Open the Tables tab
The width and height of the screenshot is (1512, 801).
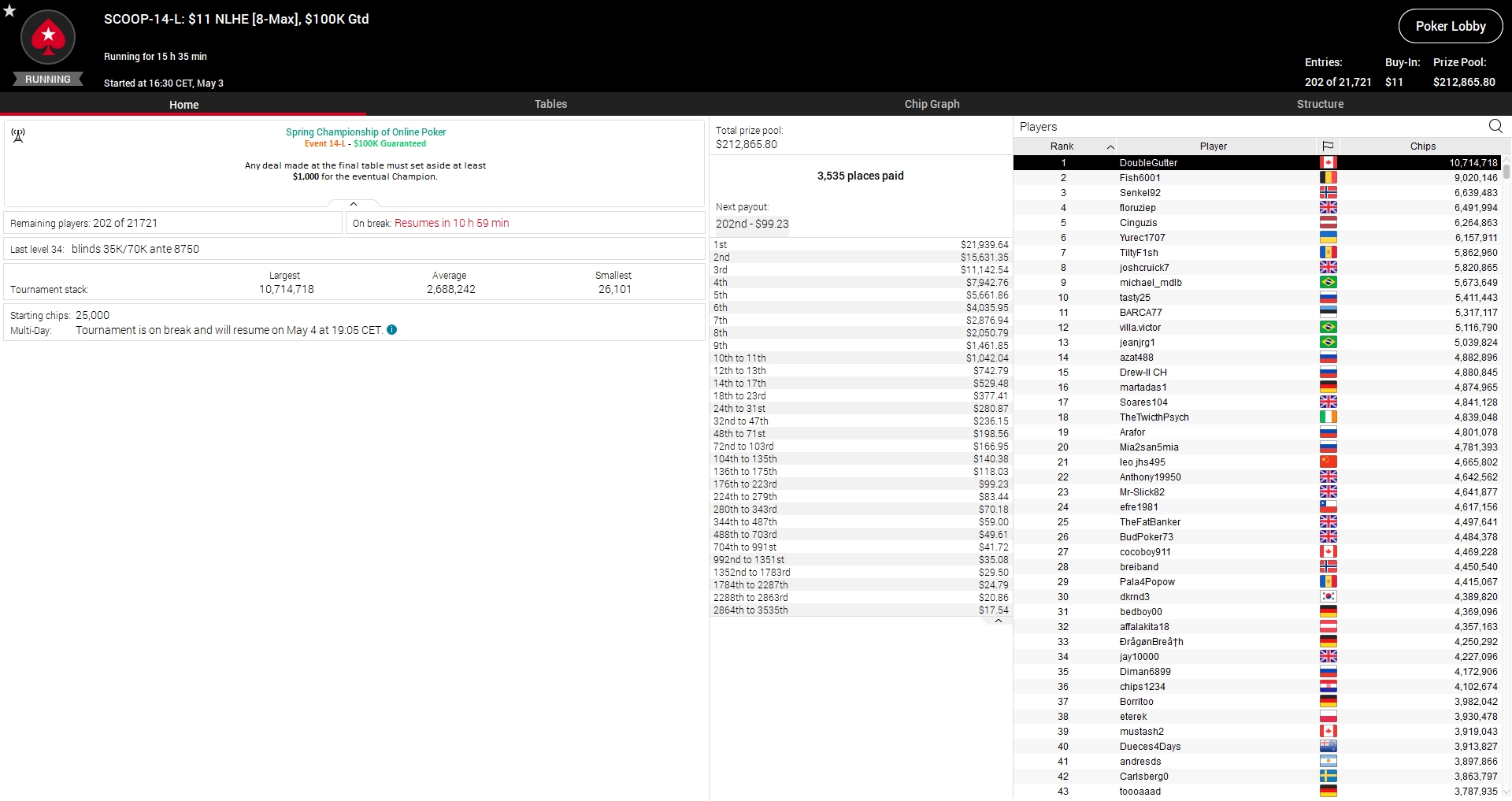click(x=550, y=104)
